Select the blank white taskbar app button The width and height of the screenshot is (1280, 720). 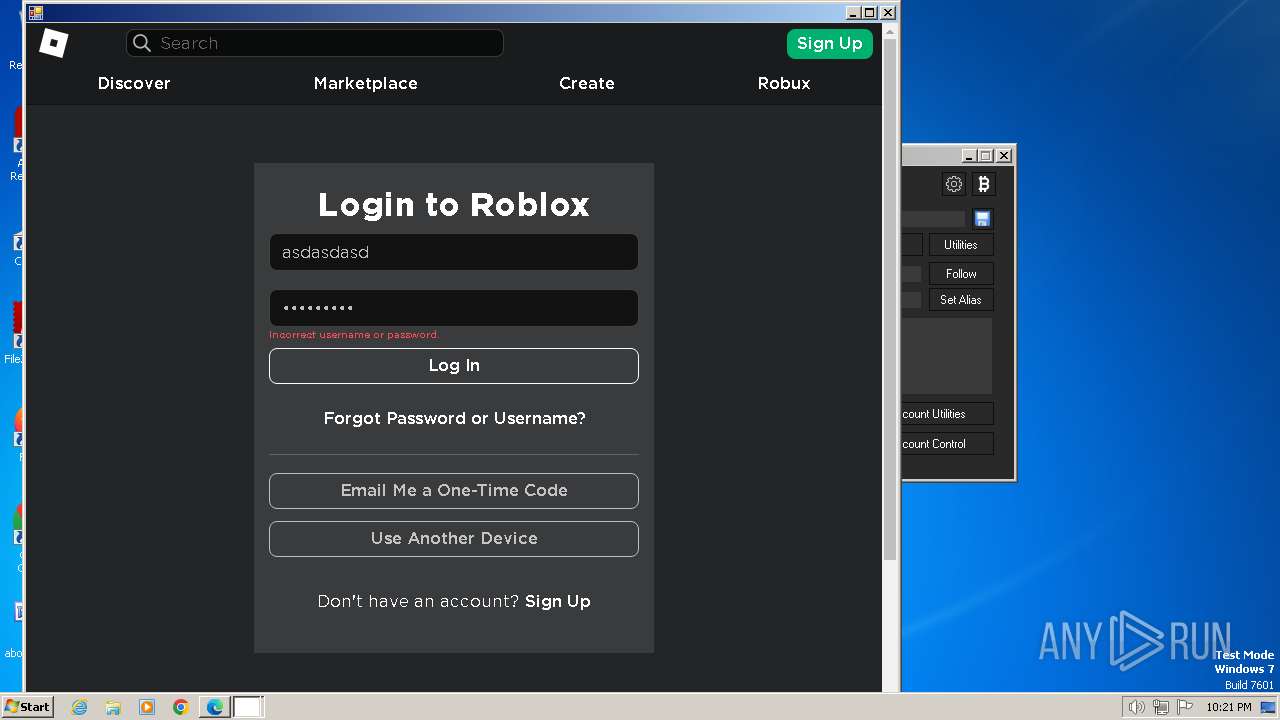click(x=248, y=707)
